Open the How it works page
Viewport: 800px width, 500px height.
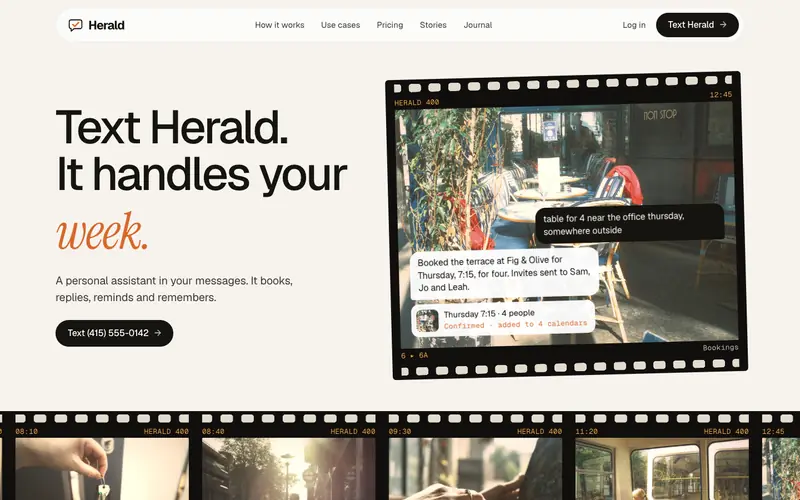click(280, 25)
